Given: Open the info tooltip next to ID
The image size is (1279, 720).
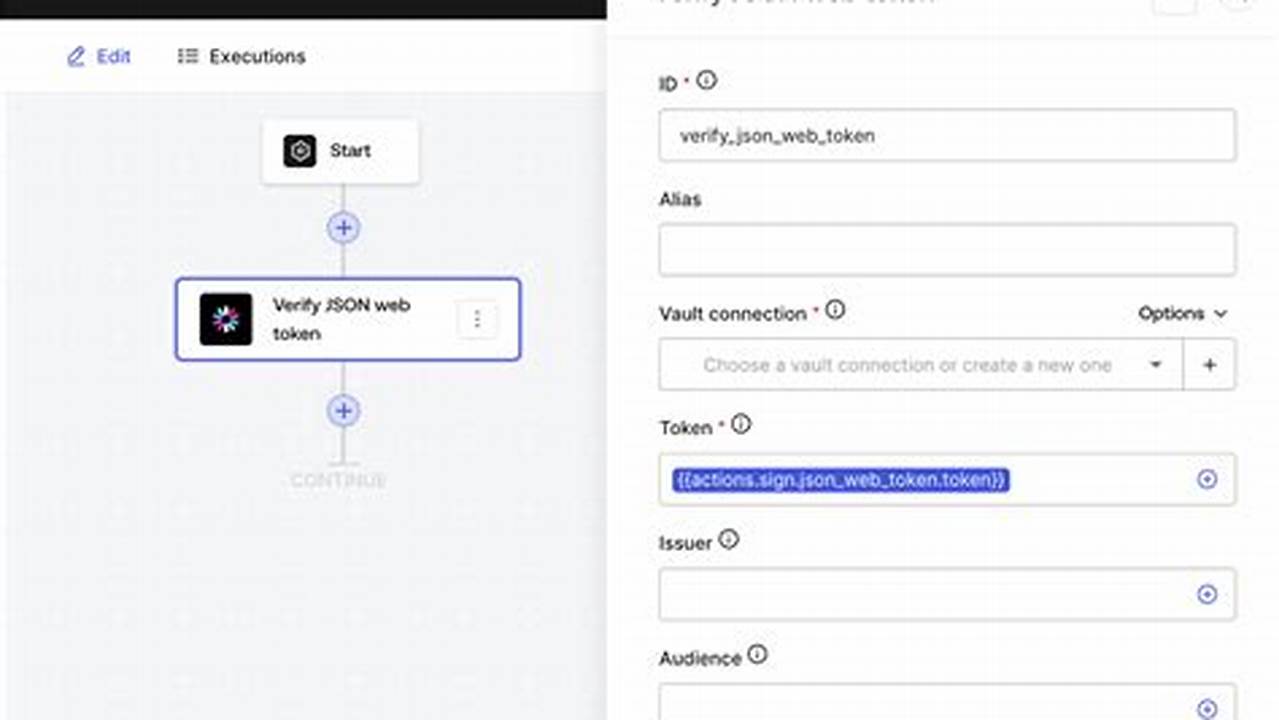Looking at the screenshot, I should pyautogui.click(x=707, y=82).
